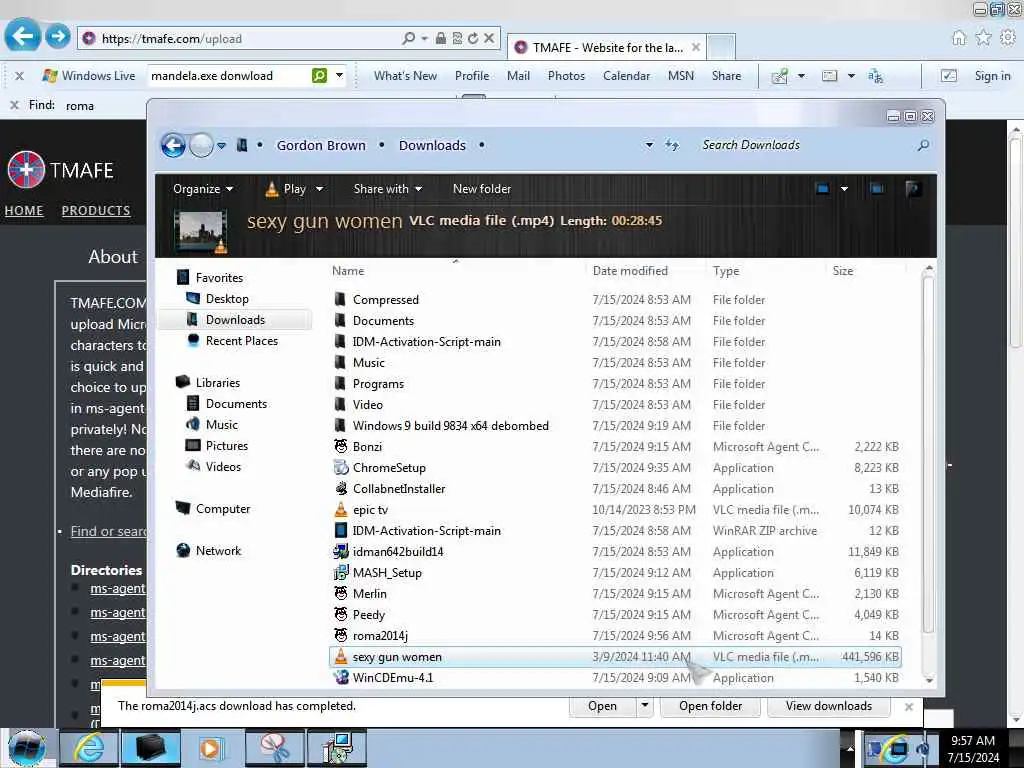Select the ChromeSetup application icon
1024x768 pixels.
point(340,468)
